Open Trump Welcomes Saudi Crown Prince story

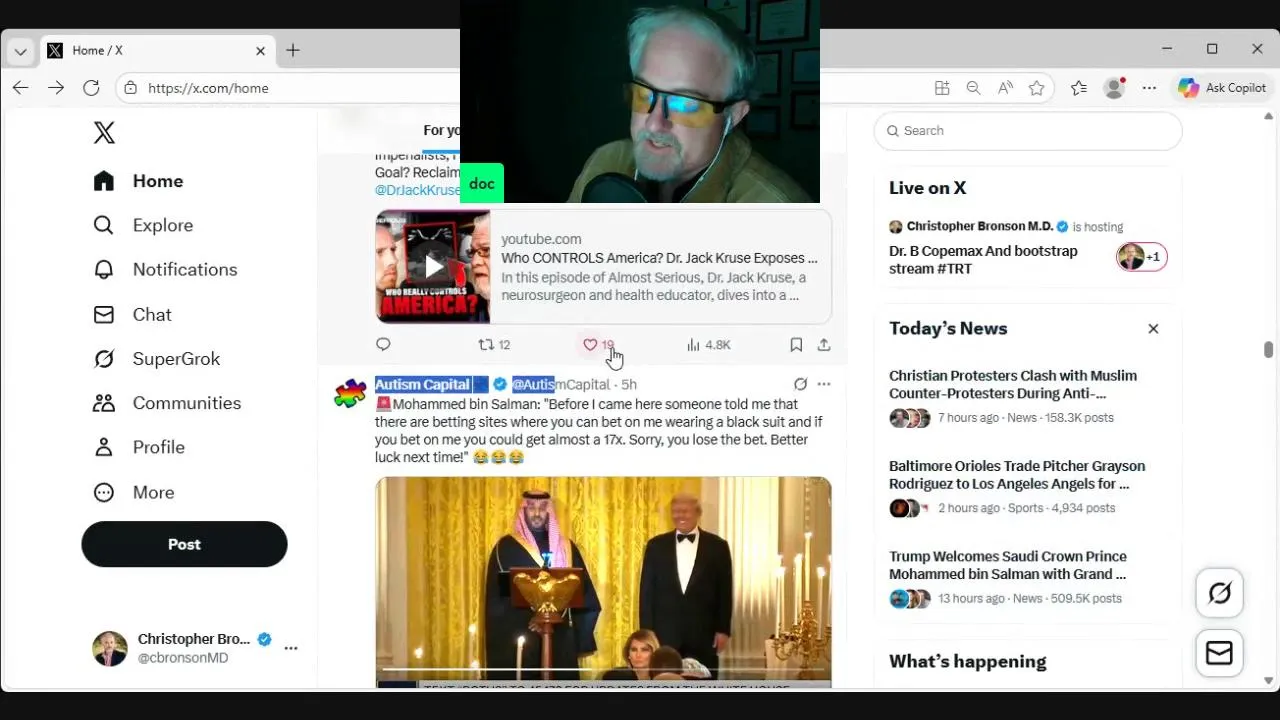click(1008, 565)
